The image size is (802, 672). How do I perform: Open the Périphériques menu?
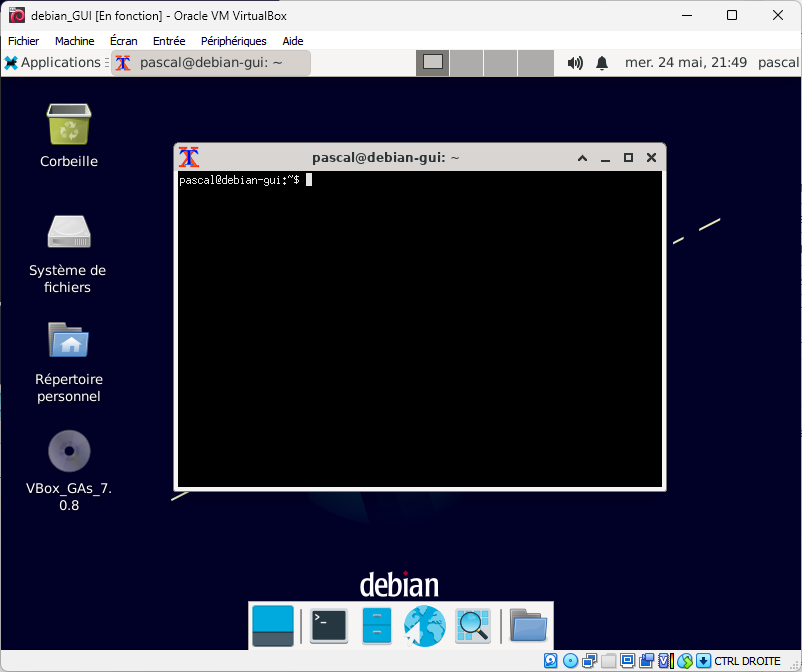[234, 41]
